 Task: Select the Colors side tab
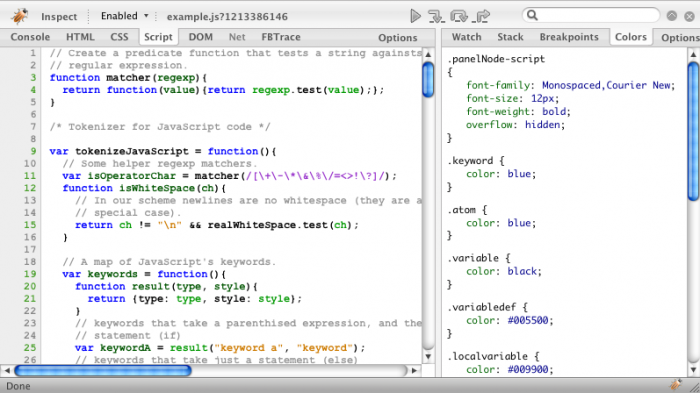click(631, 37)
